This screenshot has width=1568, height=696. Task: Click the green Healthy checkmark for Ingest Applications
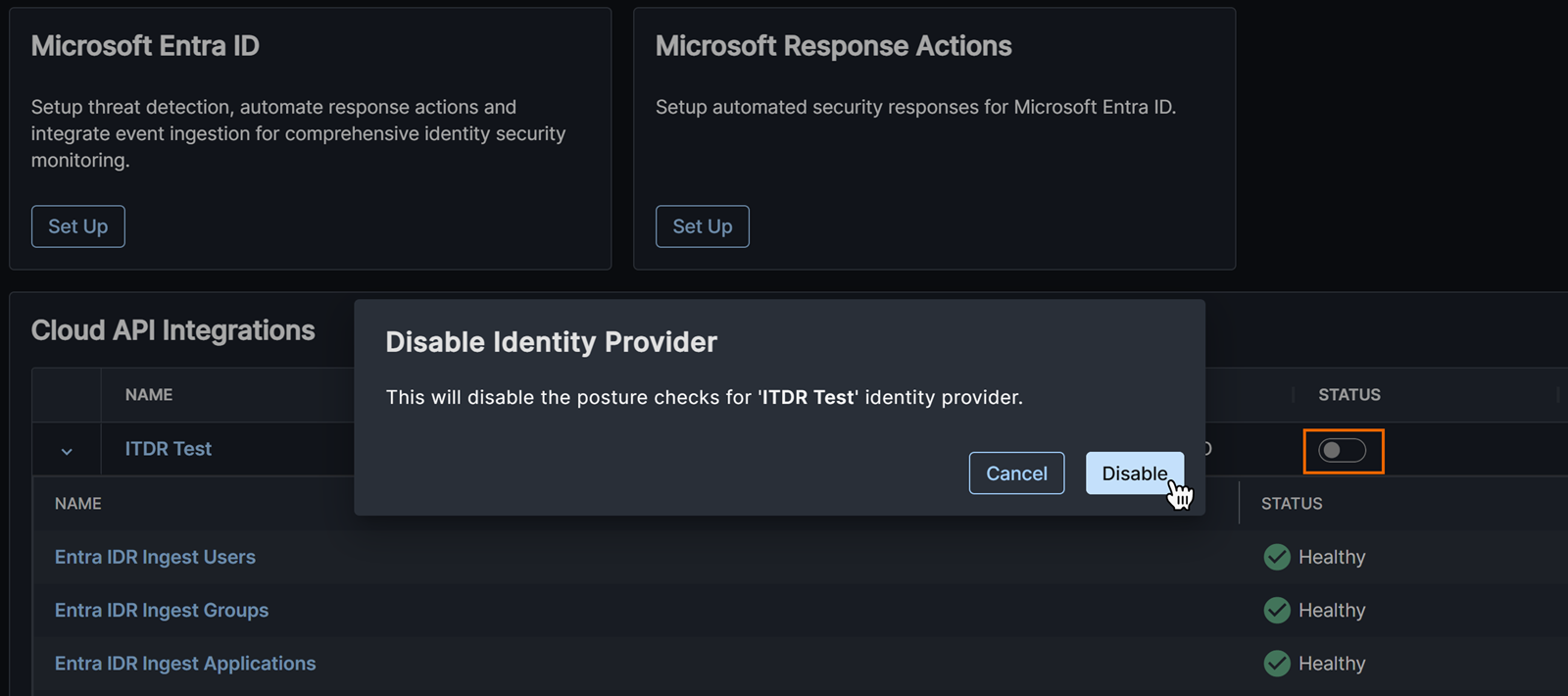1277,664
